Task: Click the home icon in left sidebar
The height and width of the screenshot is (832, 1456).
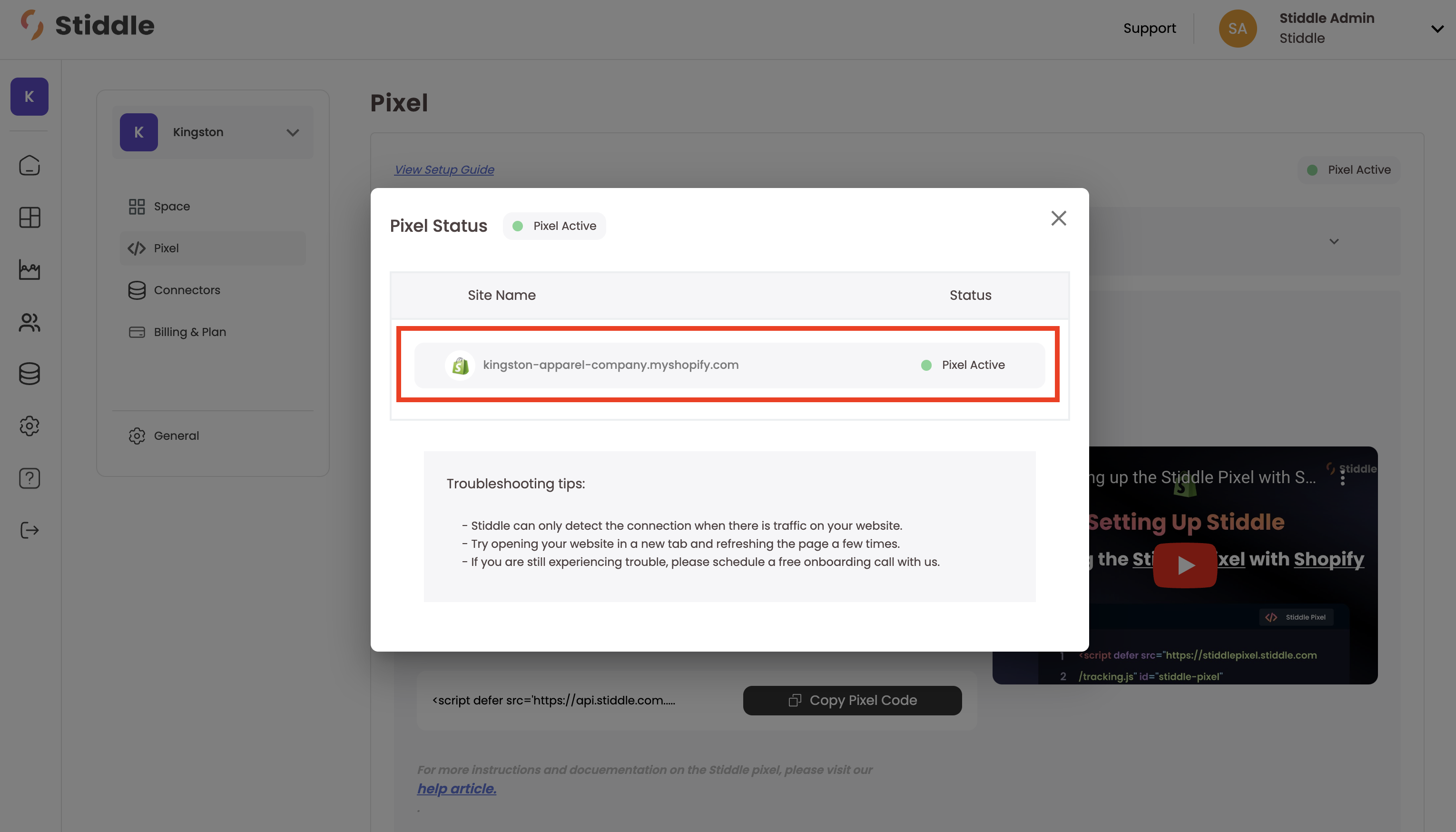Action: click(x=29, y=166)
